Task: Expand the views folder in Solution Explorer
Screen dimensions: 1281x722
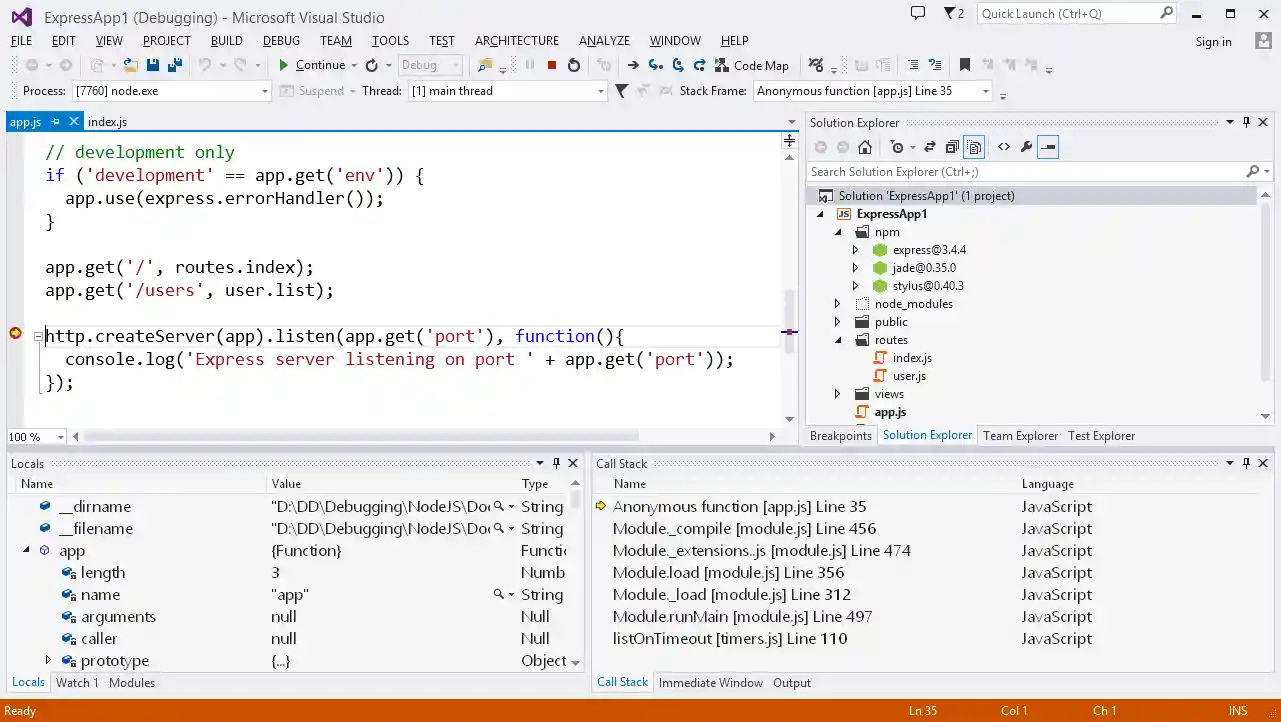Action: pyautogui.click(x=838, y=394)
